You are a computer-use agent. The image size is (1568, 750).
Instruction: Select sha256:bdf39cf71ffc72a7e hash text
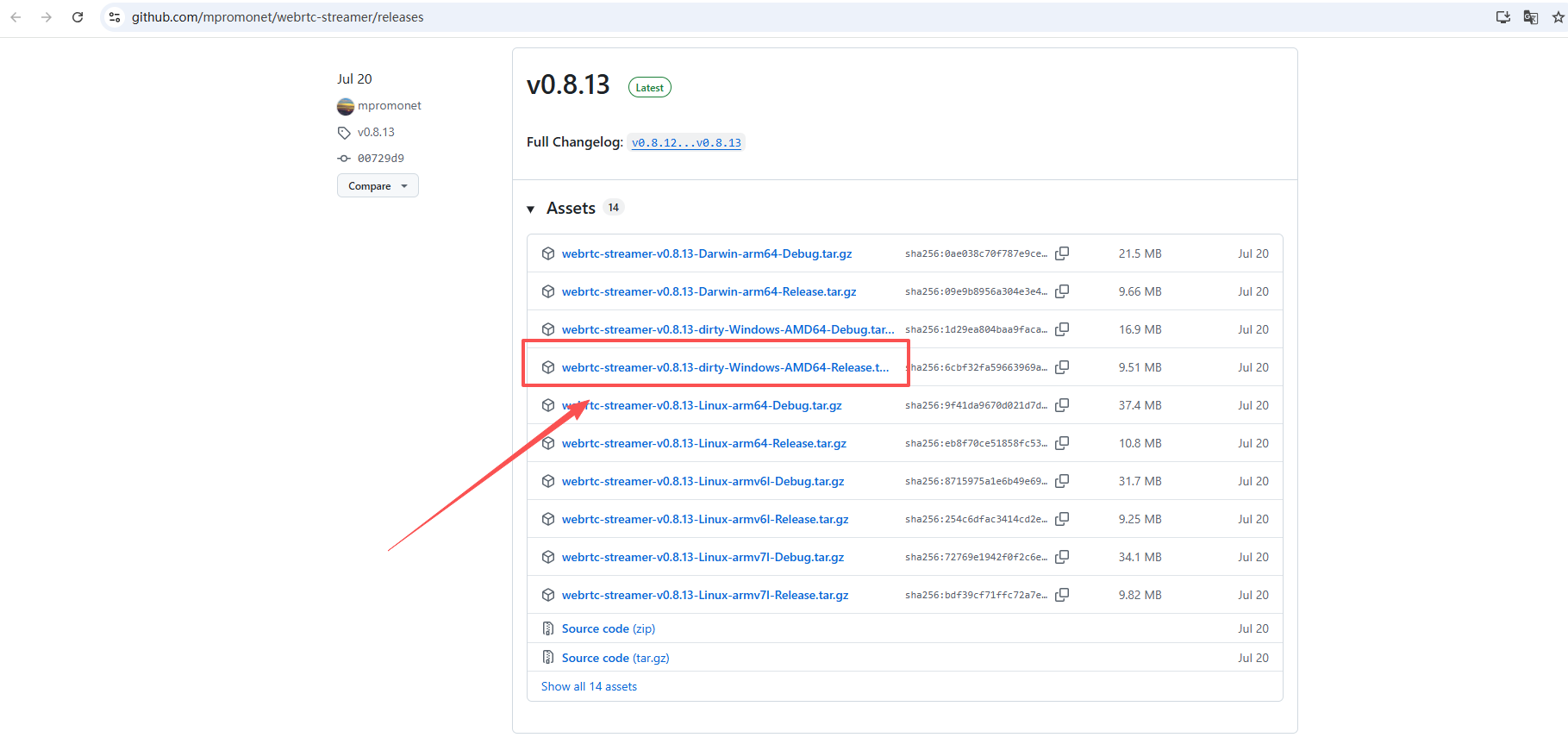[977, 595]
